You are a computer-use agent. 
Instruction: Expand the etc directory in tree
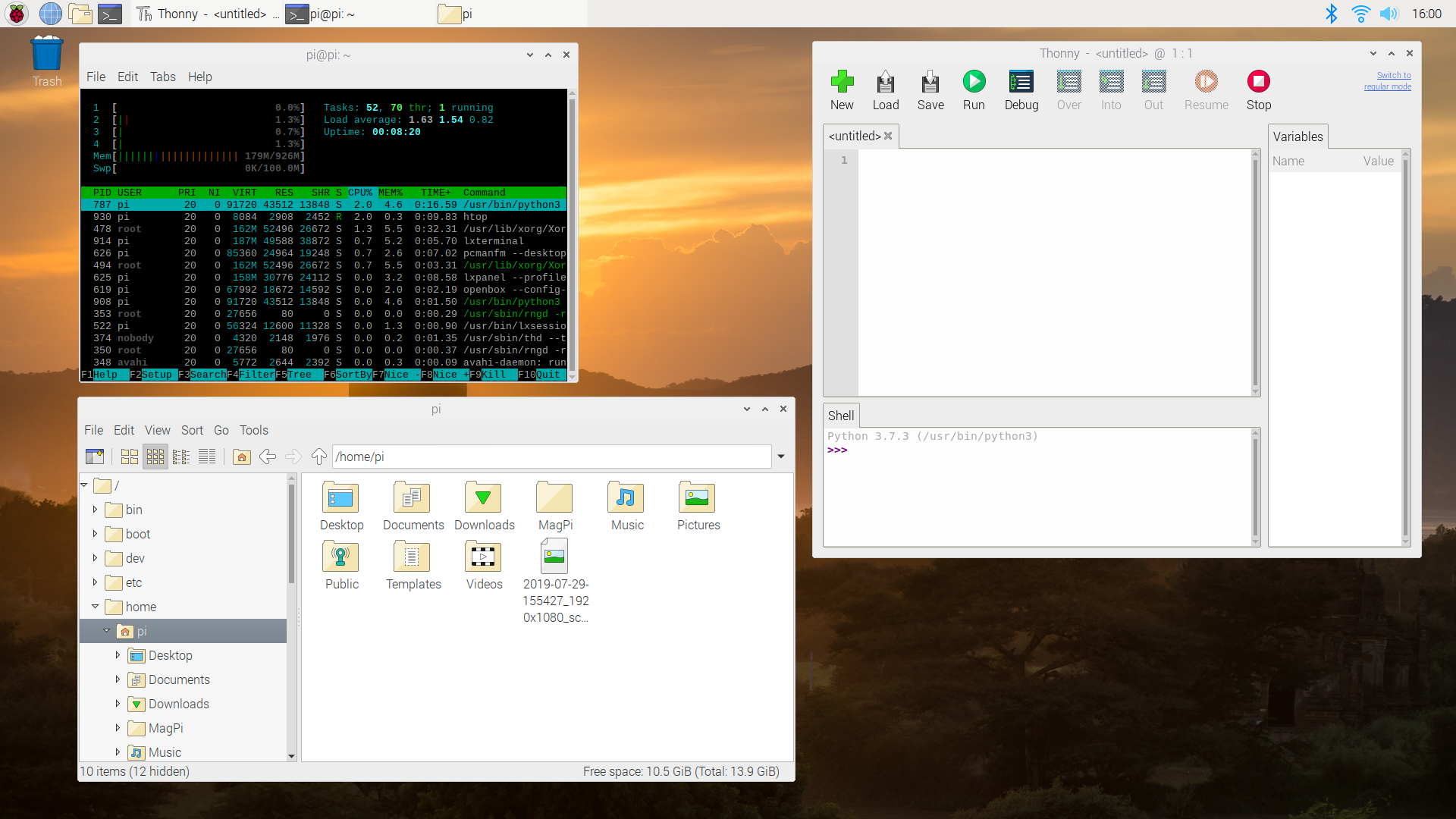[x=95, y=582]
